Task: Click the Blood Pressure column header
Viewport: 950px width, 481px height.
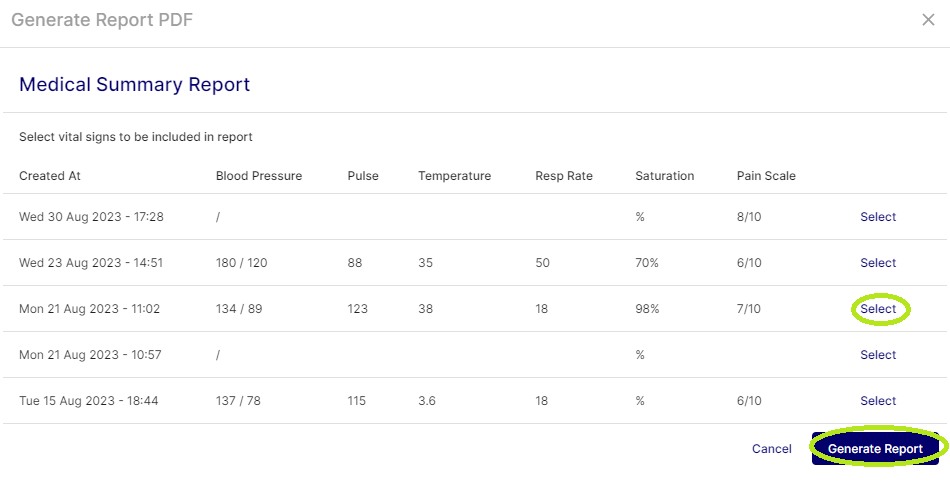Action: coord(259,176)
